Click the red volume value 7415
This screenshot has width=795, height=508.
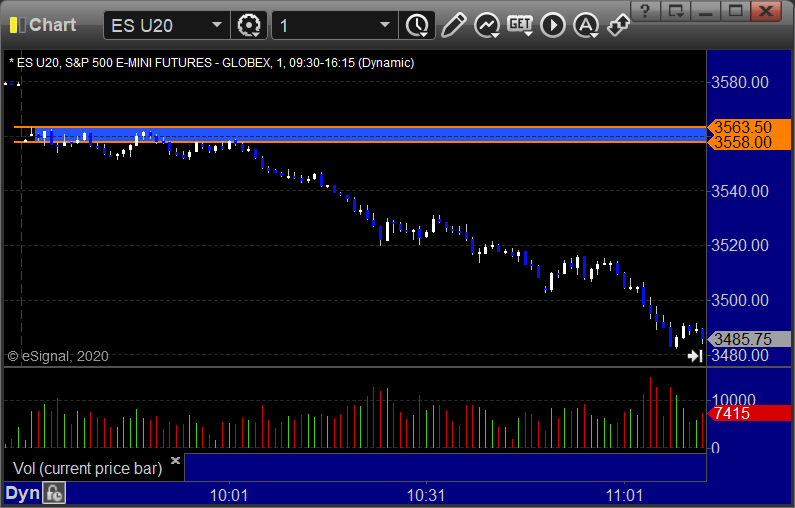[749, 413]
